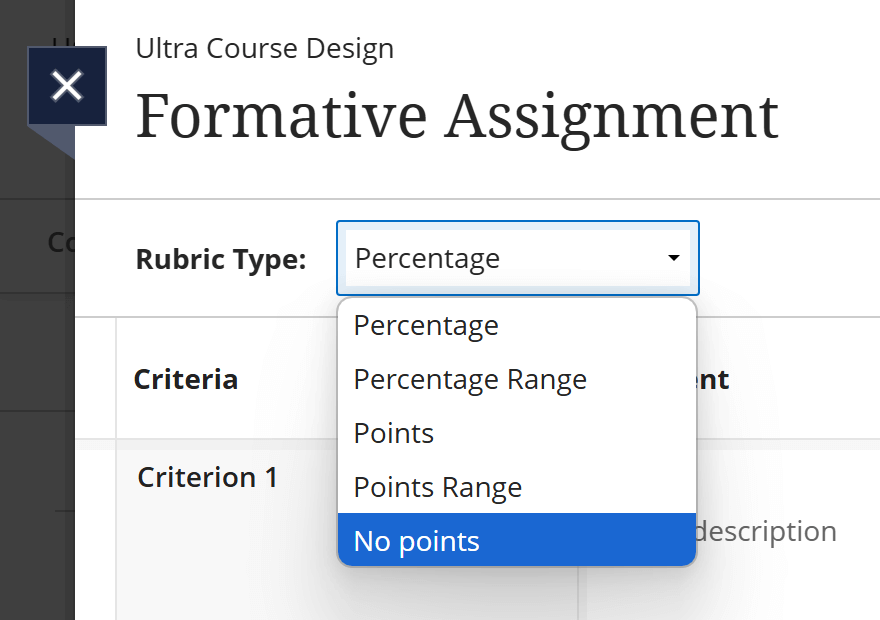Select Percentage in the open dropdown
Image resolution: width=880 pixels, height=620 pixels.
pyautogui.click(x=426, y=325)
